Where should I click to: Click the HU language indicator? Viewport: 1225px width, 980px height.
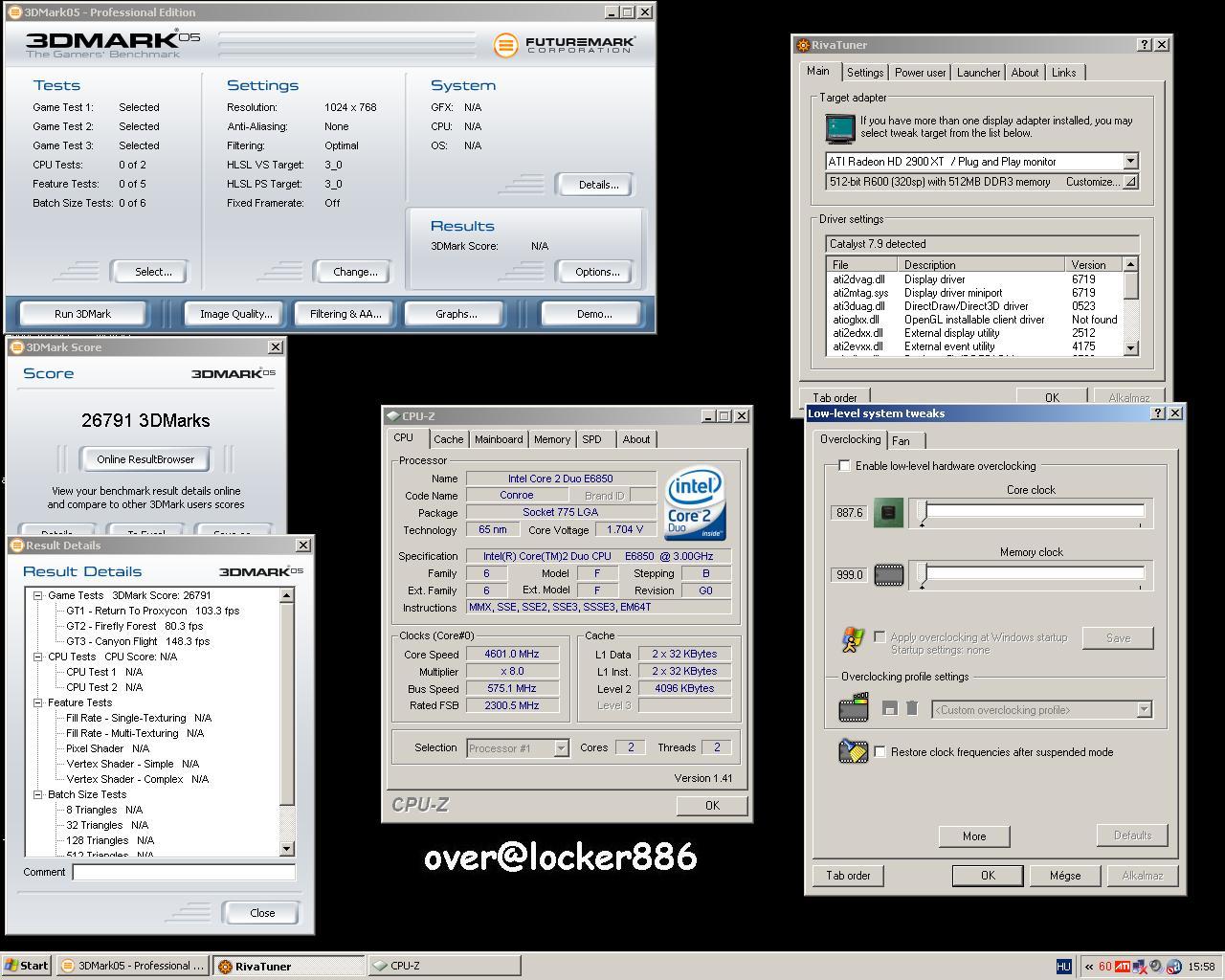(1063, 967)
